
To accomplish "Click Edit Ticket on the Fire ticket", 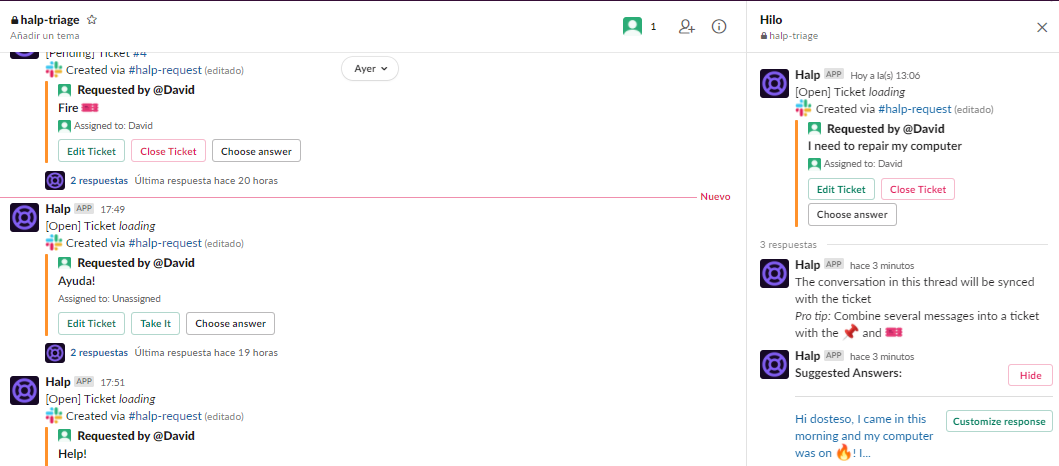I will pyautogui.click(x=91, y=151).
